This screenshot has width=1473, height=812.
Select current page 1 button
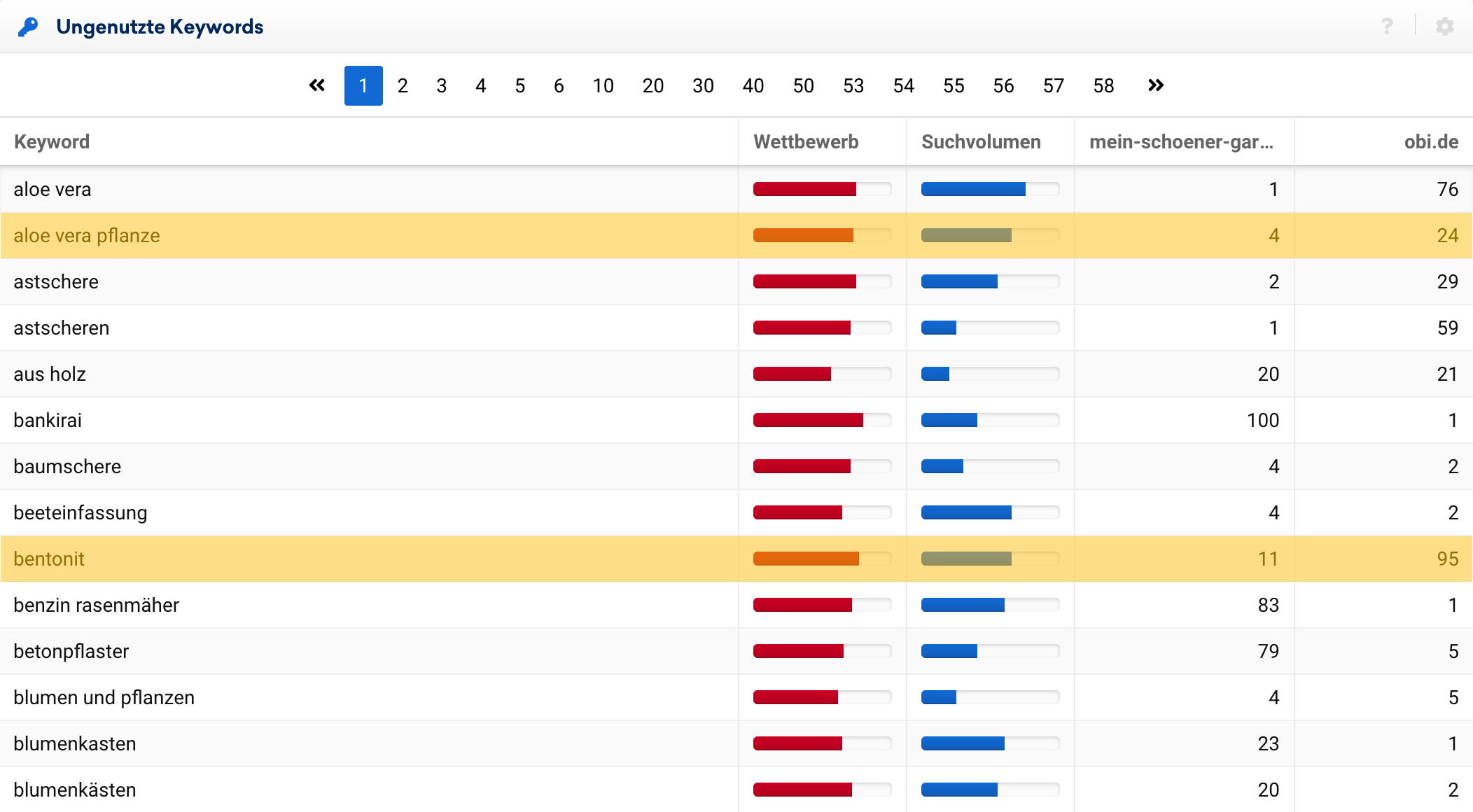[363, 85]
